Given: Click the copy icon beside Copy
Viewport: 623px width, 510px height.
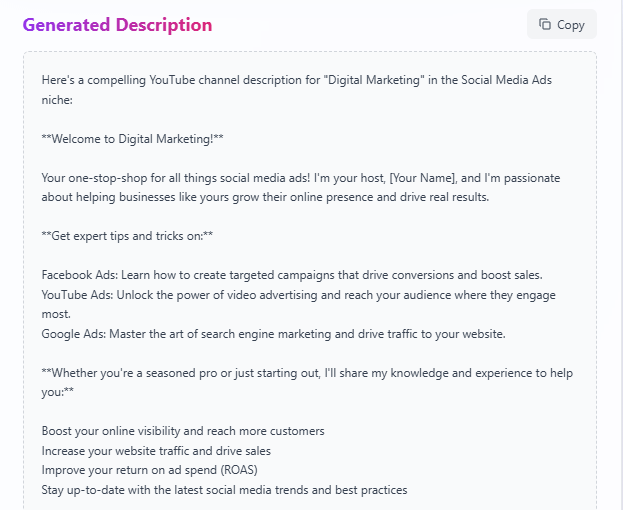Looking at the screenshot, I should [x=545, y=25].
